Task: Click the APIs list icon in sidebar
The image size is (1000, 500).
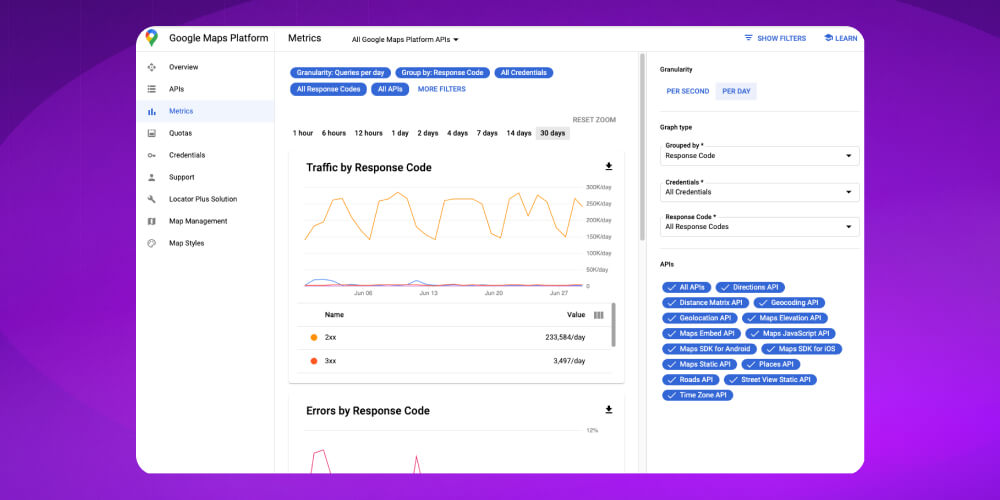Action: [151, 89]
